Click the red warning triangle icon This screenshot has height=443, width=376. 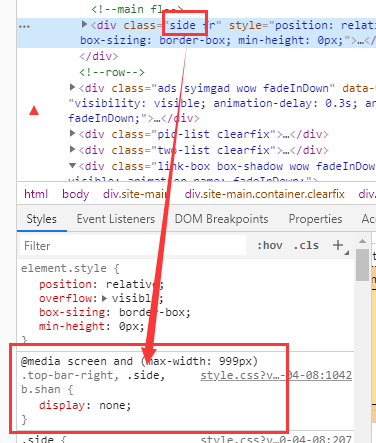coord(34,110)
